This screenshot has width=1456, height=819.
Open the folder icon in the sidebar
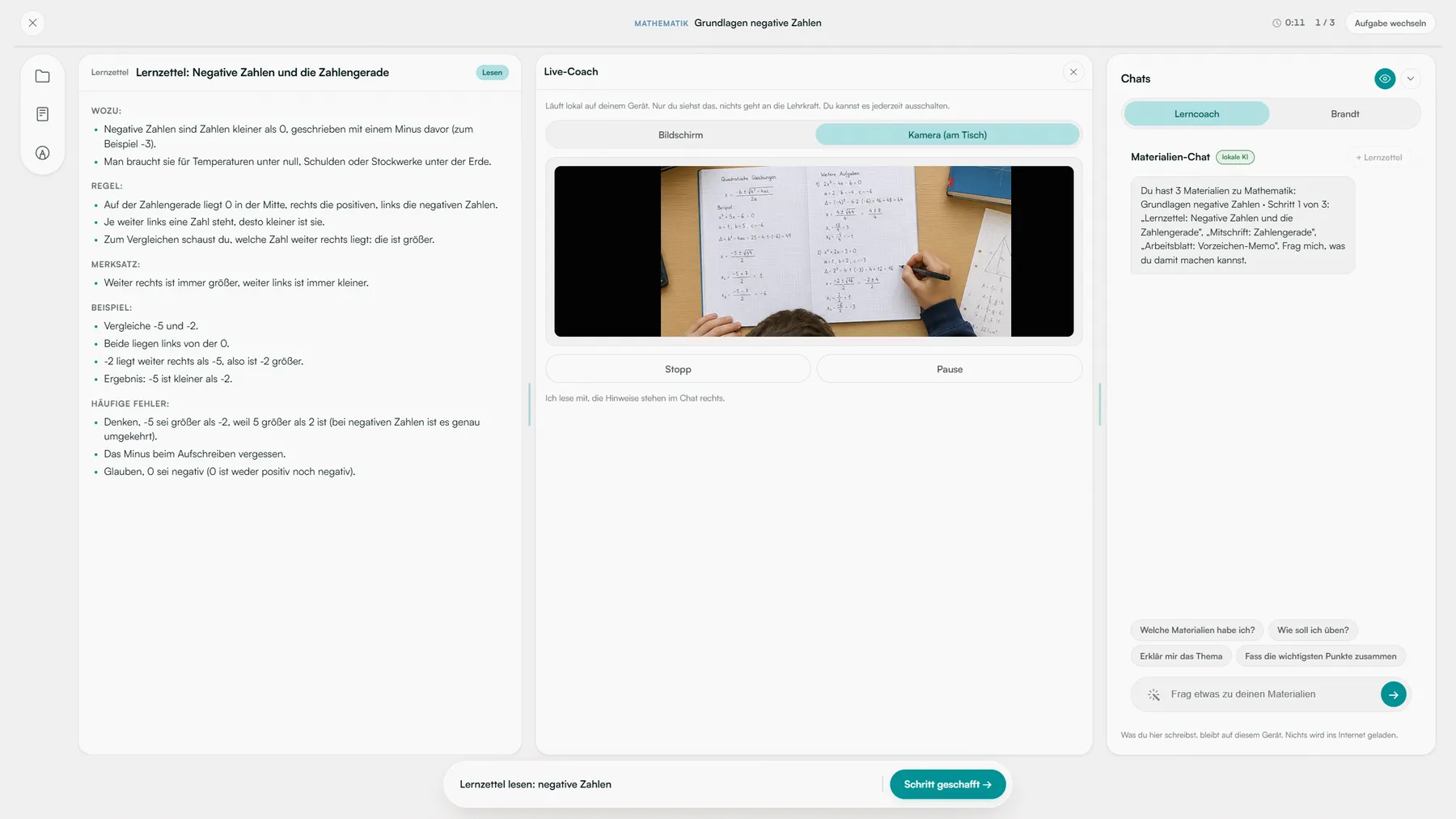click(x=43, y=76)
